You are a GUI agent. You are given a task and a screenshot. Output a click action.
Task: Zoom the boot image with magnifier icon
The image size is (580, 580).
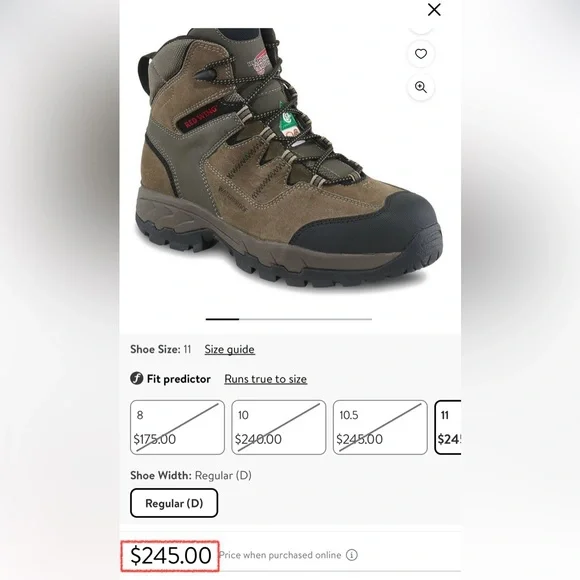(x=421, y=87)
